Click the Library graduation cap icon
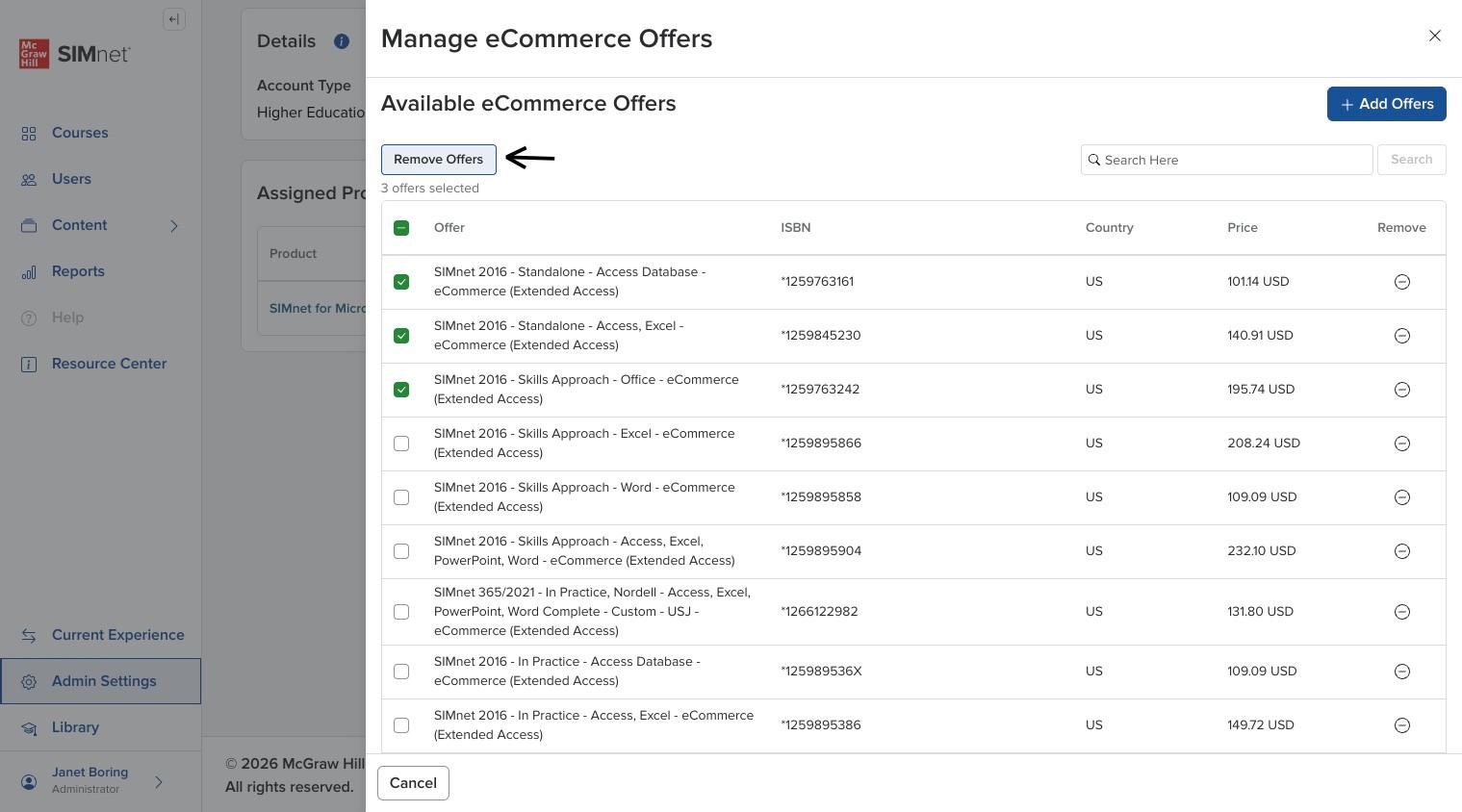The height and width of the screenshot is (812, 1462). pyautogui.click(x=29, y=728)
